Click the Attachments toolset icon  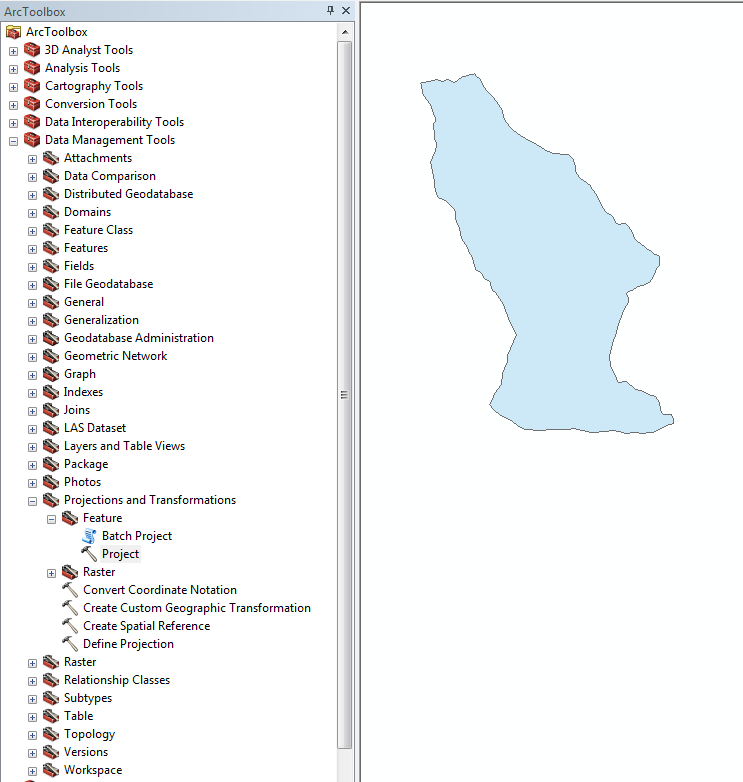pos(51,158)
